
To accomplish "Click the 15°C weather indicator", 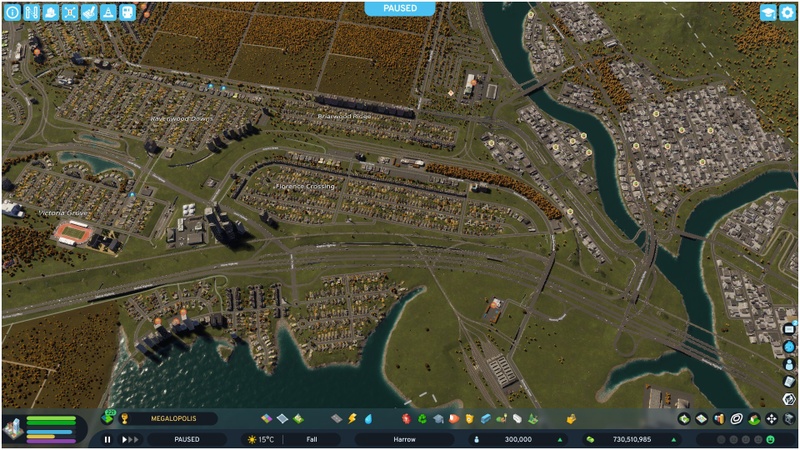I will [x=260, y=439].
